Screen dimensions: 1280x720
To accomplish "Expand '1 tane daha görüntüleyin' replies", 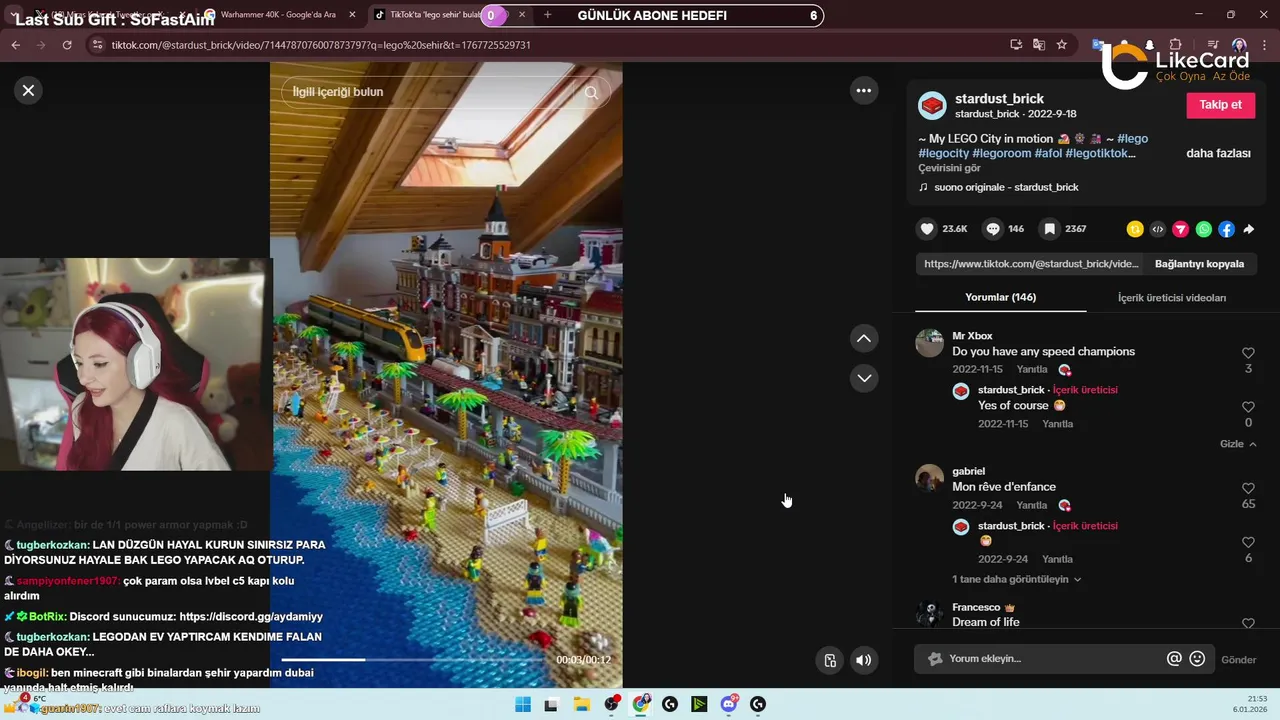I will (x=1016, y=579).
